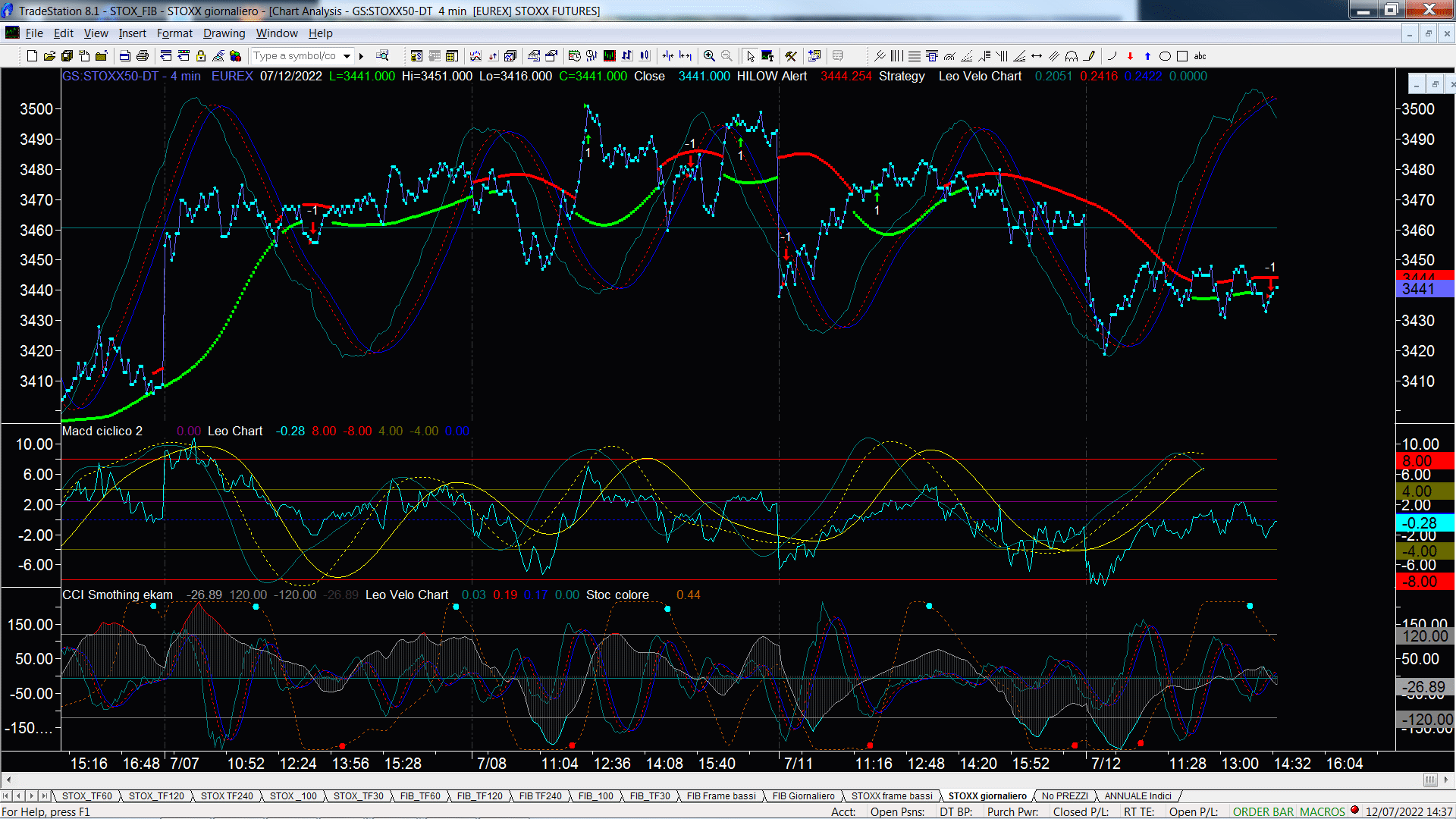Select the ellipse drawing tool
Screen dimensions: 1456x819
coord(1165,56)
